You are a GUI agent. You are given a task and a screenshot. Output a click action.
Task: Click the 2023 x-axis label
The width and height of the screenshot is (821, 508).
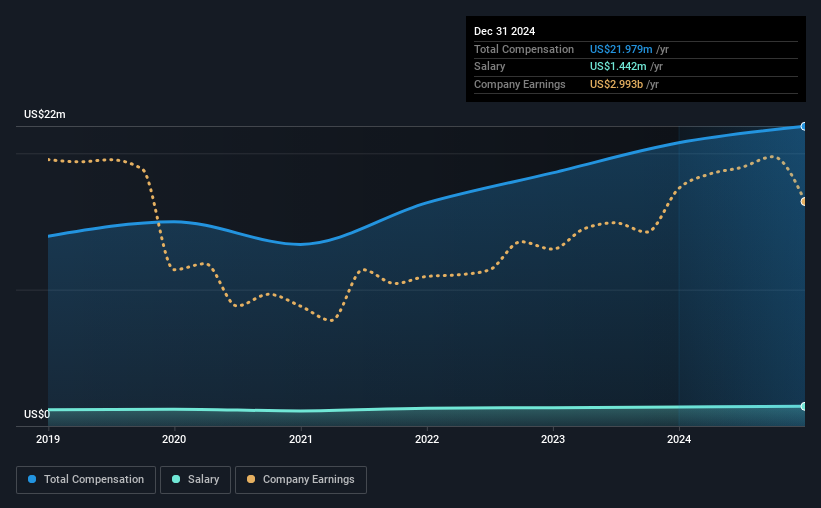553,439
